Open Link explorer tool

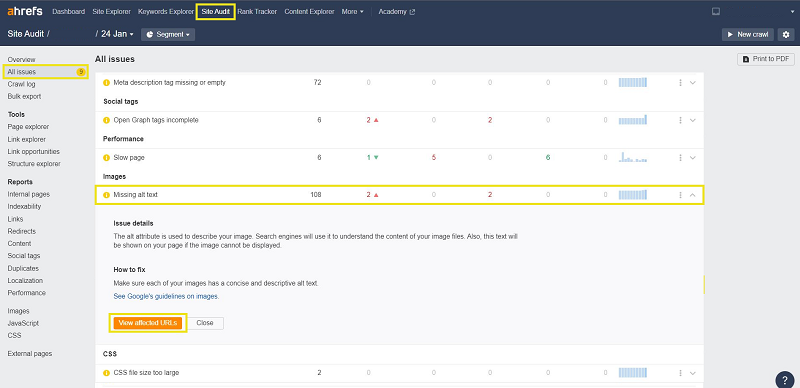click(27, 139)
